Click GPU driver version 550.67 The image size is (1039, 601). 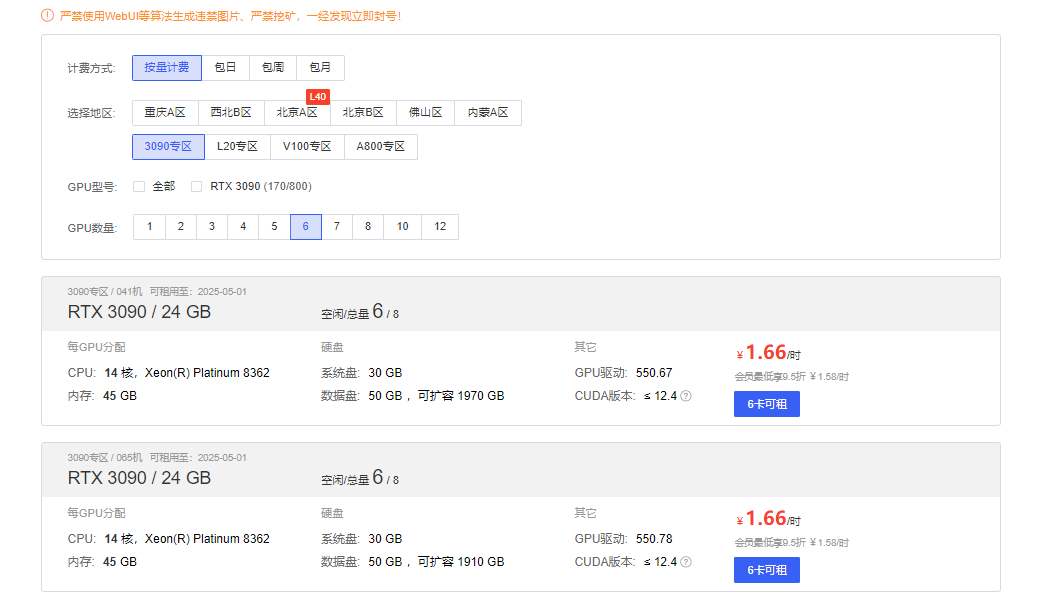pyautogui.click(x=654, y=373)
